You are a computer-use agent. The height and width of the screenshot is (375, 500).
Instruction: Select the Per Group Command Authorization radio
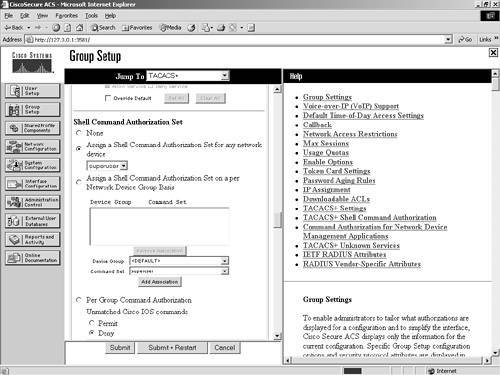point(79,300)
